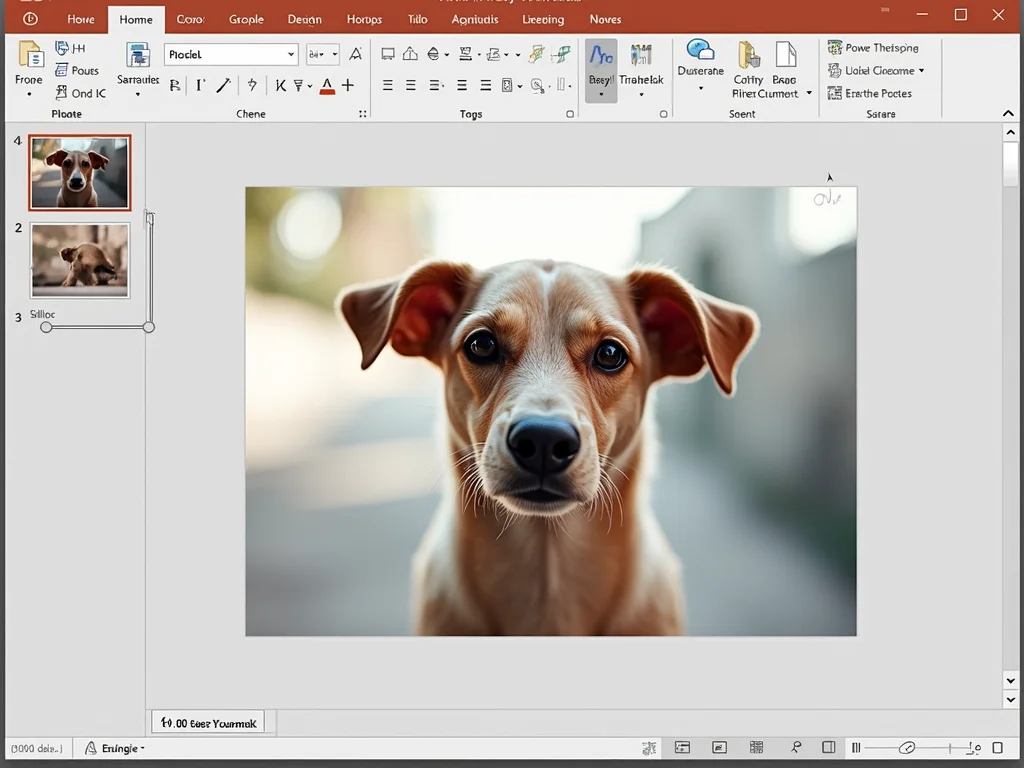Collapse the ribbon with the chevron arrow
Screen dimensions: 1024x768
click(x=1008, y=114)
